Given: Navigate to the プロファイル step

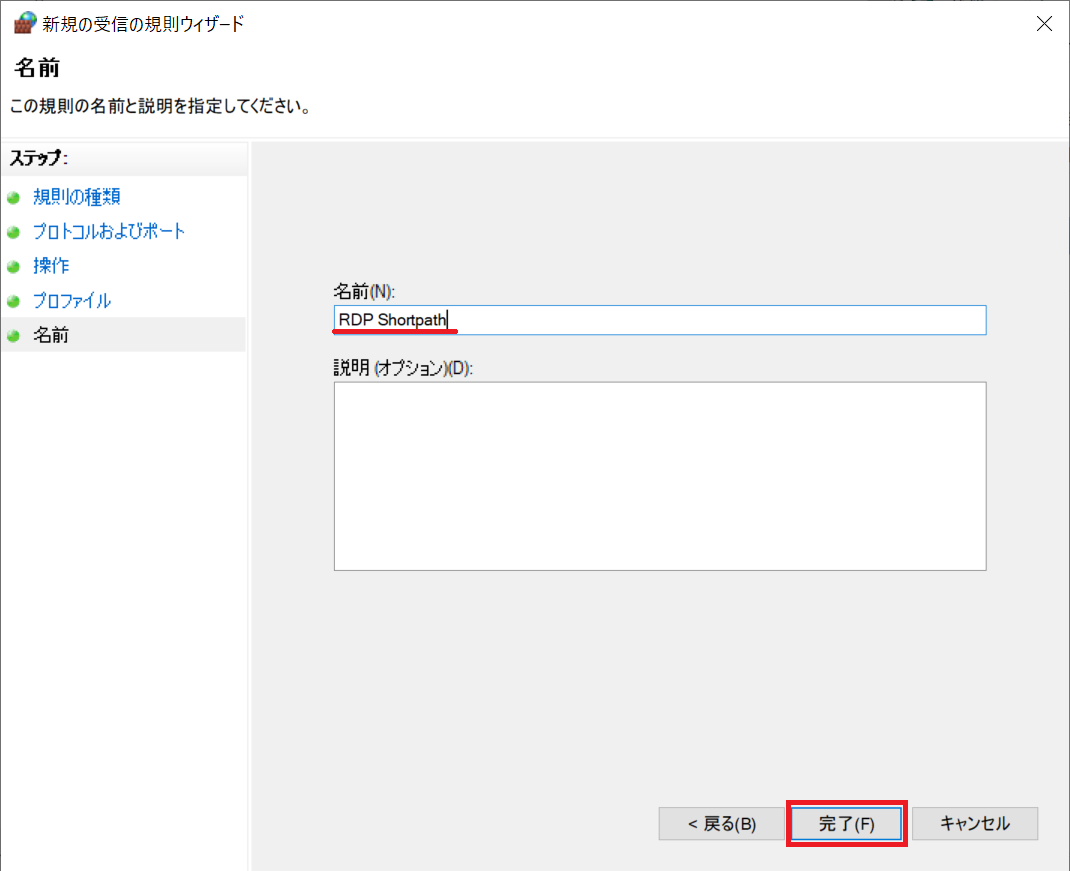Looking at the screenshot, I should click(72, 300).
